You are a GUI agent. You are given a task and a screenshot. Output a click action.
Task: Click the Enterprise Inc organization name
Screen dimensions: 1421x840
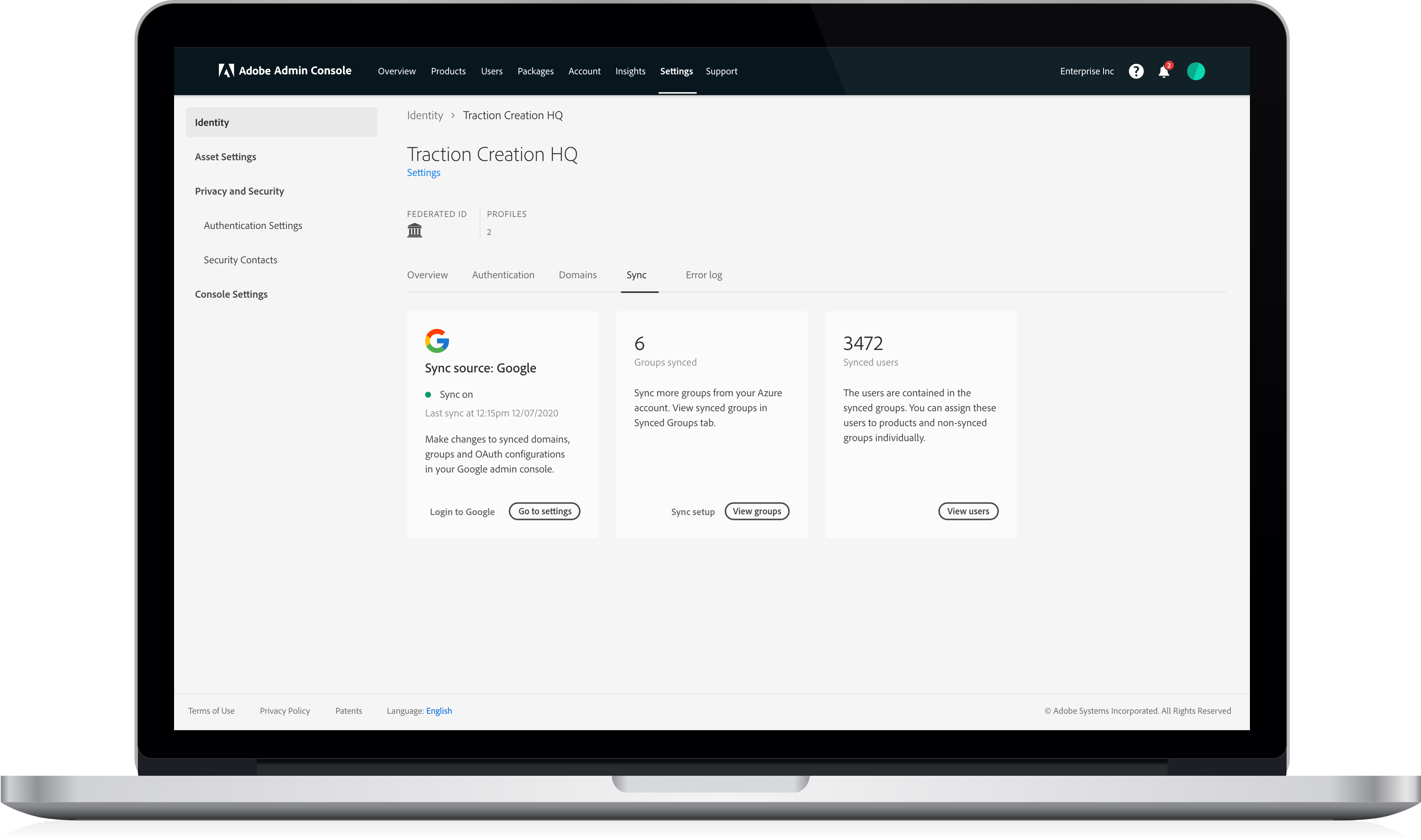(x=1086, y=71)
